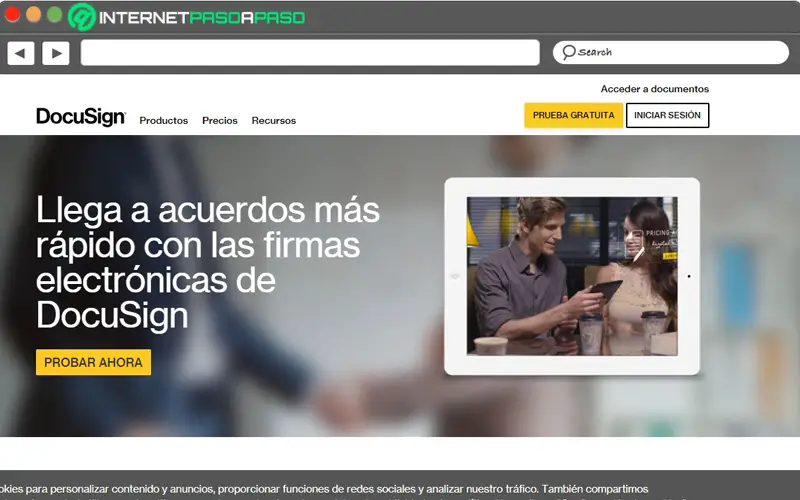This screenshot has height=500, width=800.
Task: Click the tablet video thumbnail image
Action: (572, 276)
